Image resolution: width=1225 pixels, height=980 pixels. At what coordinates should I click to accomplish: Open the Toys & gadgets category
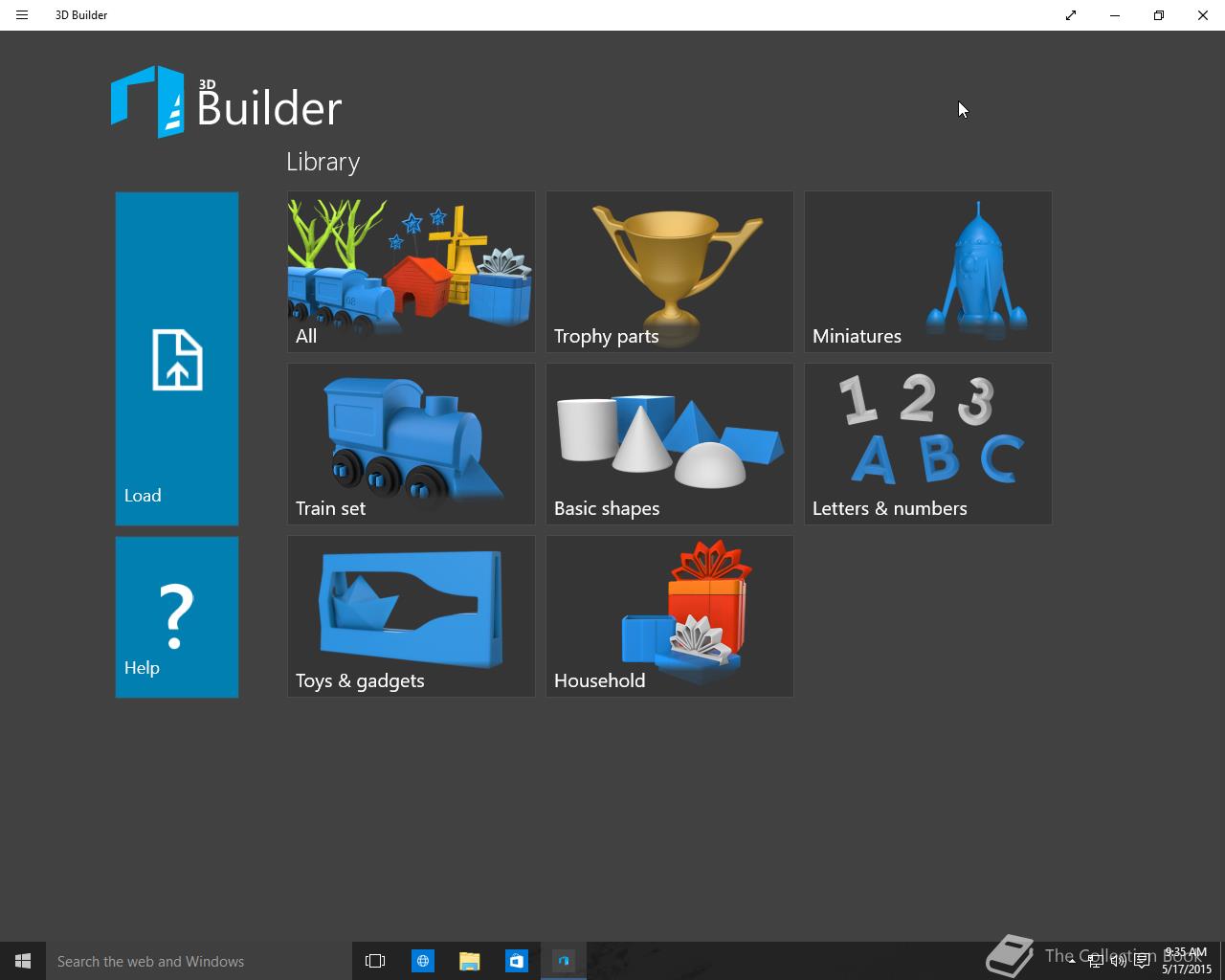[412, 616]
